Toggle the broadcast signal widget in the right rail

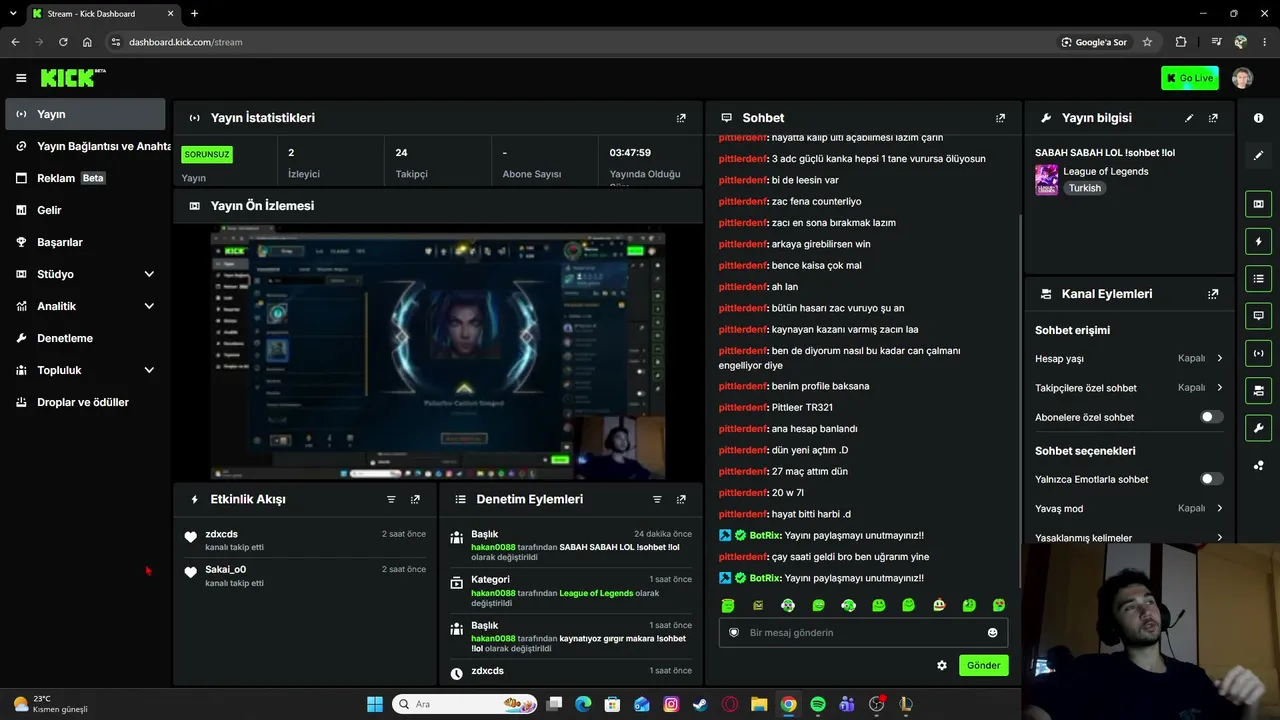(1258, 353)
